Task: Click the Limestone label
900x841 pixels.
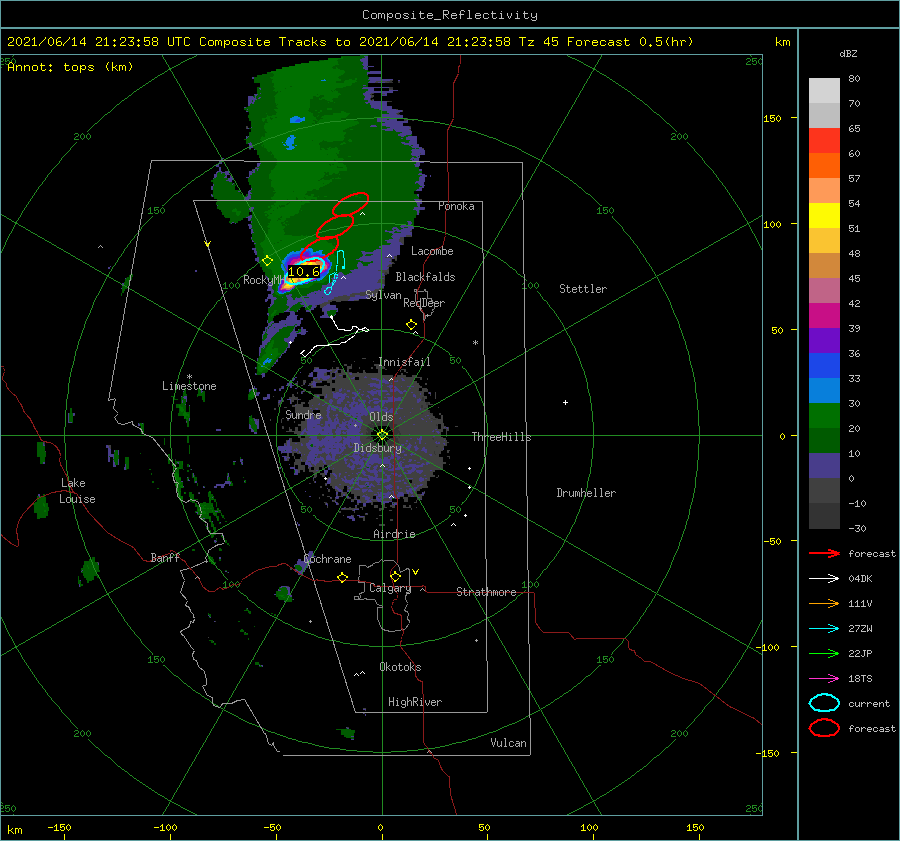Action: coord(189,386)
